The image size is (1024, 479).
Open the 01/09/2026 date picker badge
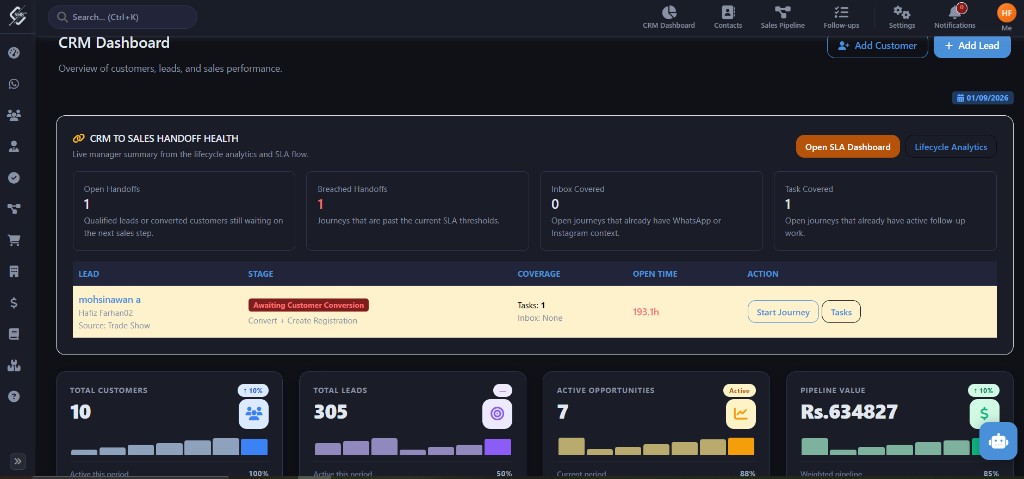point(983,98)
